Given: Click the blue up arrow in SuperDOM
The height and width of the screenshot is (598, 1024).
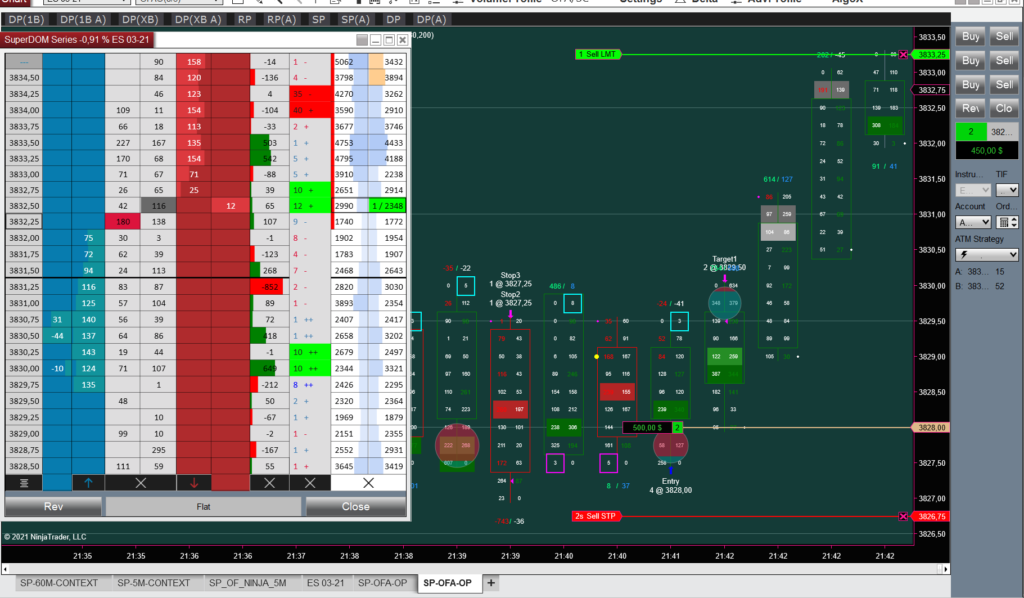Looking at the screenshot, I should (x=88, y=483).
